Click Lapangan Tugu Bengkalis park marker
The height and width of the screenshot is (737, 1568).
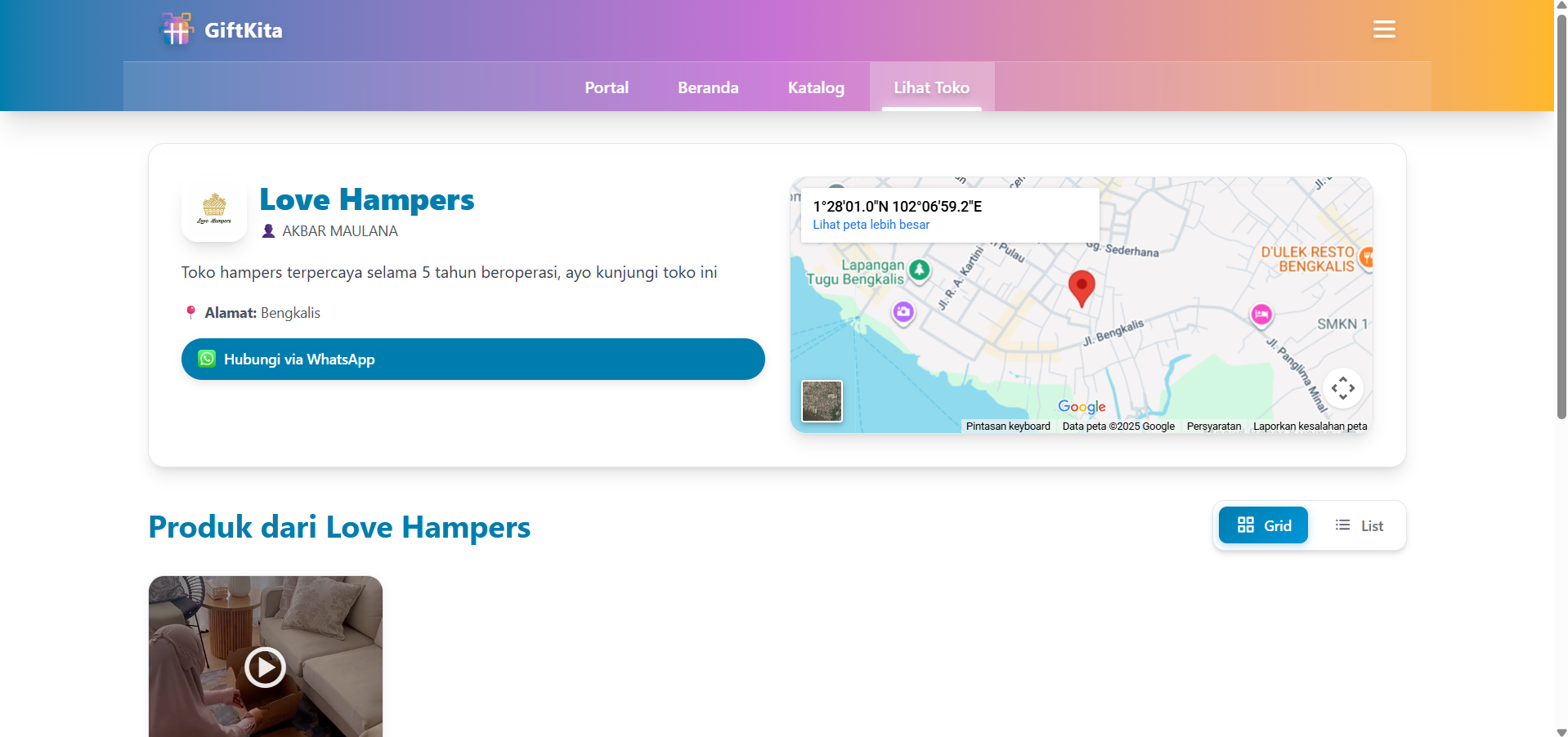click(x=920, y=270)
